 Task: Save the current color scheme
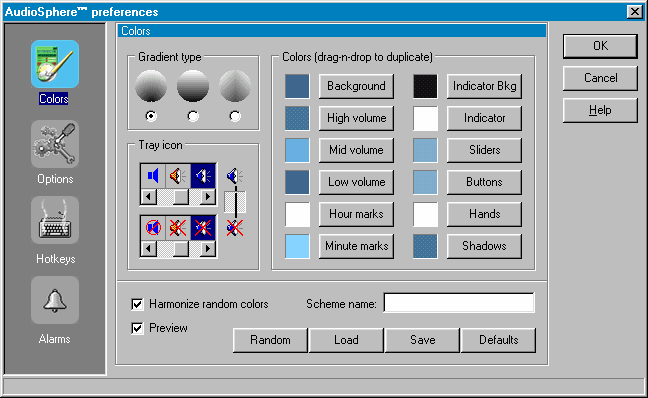point(422,340)
